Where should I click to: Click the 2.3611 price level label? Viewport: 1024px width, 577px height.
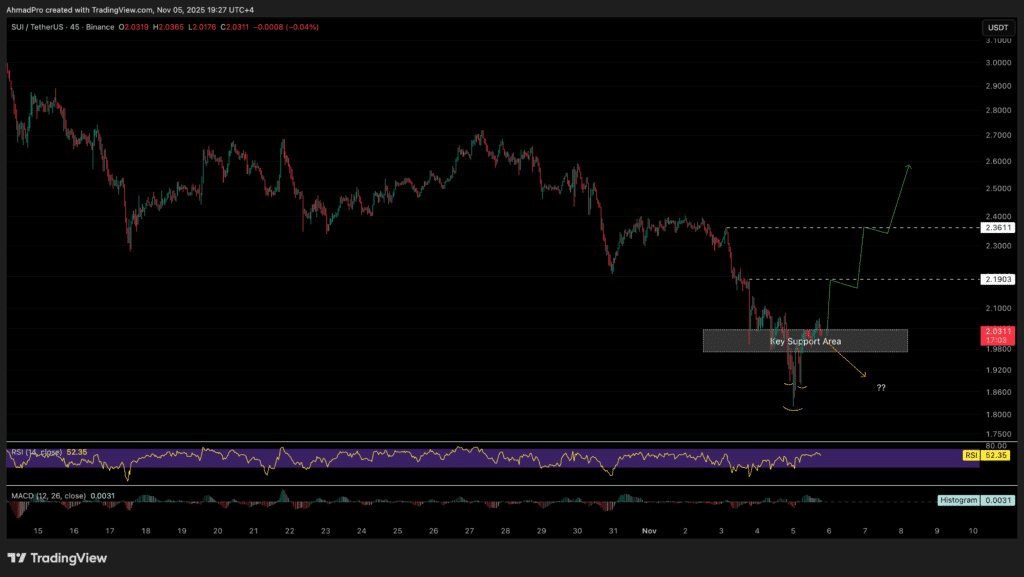996,228
